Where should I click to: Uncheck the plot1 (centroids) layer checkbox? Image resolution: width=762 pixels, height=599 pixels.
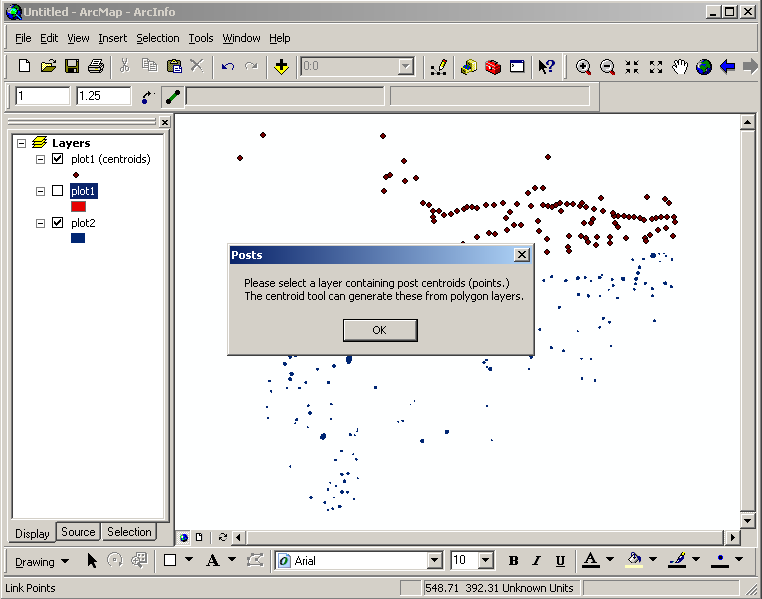57,159
